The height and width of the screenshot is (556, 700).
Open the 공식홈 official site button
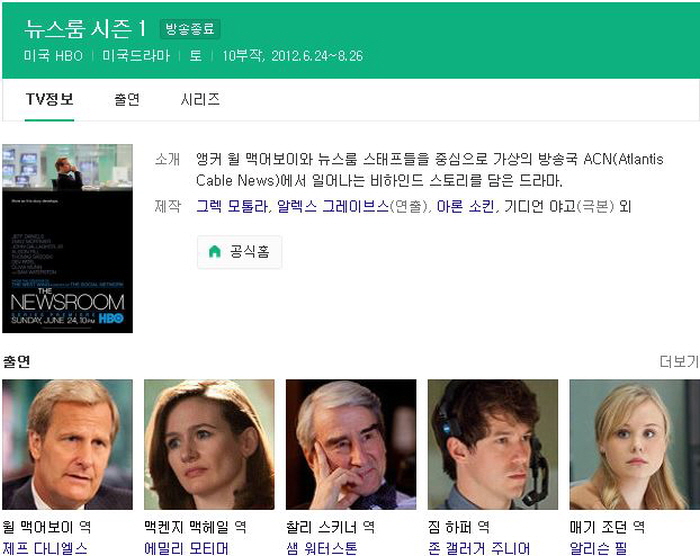pos(239,252)
